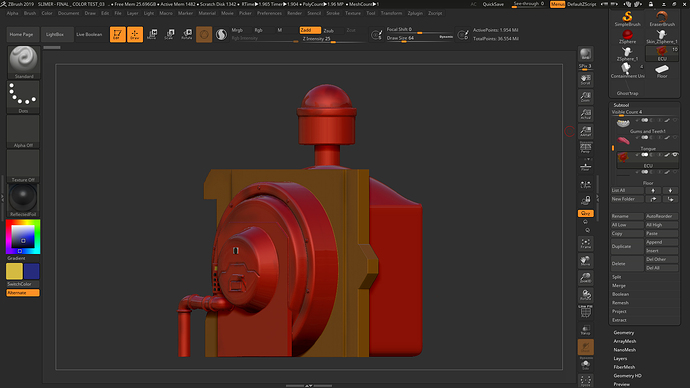Viewport: 690px width, 388px height.
Task: Click the yellow main color swatch
Action: pyautogui.click(x=15, y=271)
